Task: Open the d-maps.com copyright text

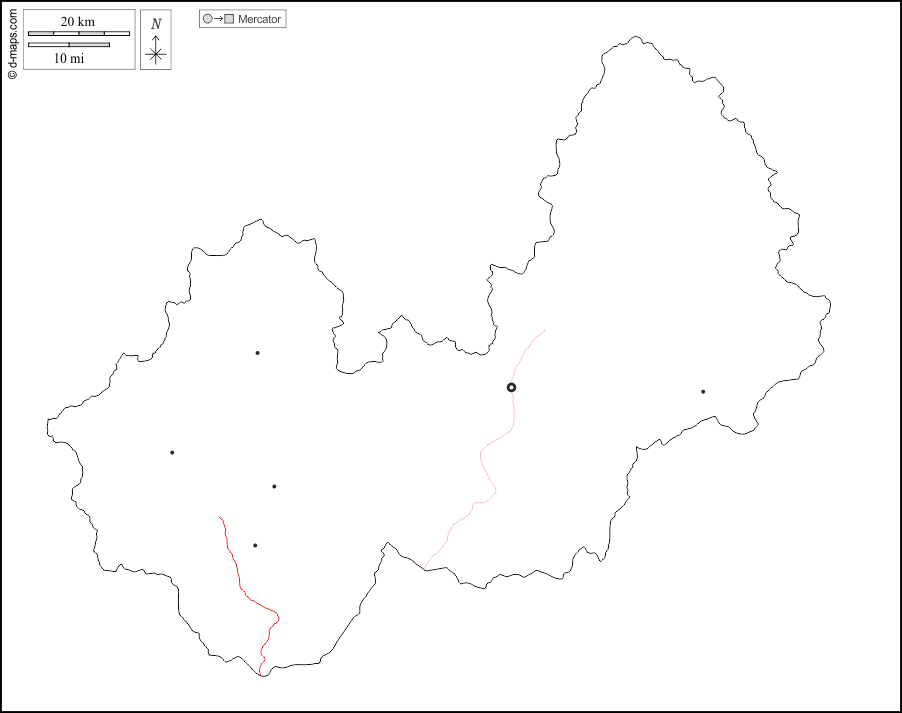Action: 12,44
